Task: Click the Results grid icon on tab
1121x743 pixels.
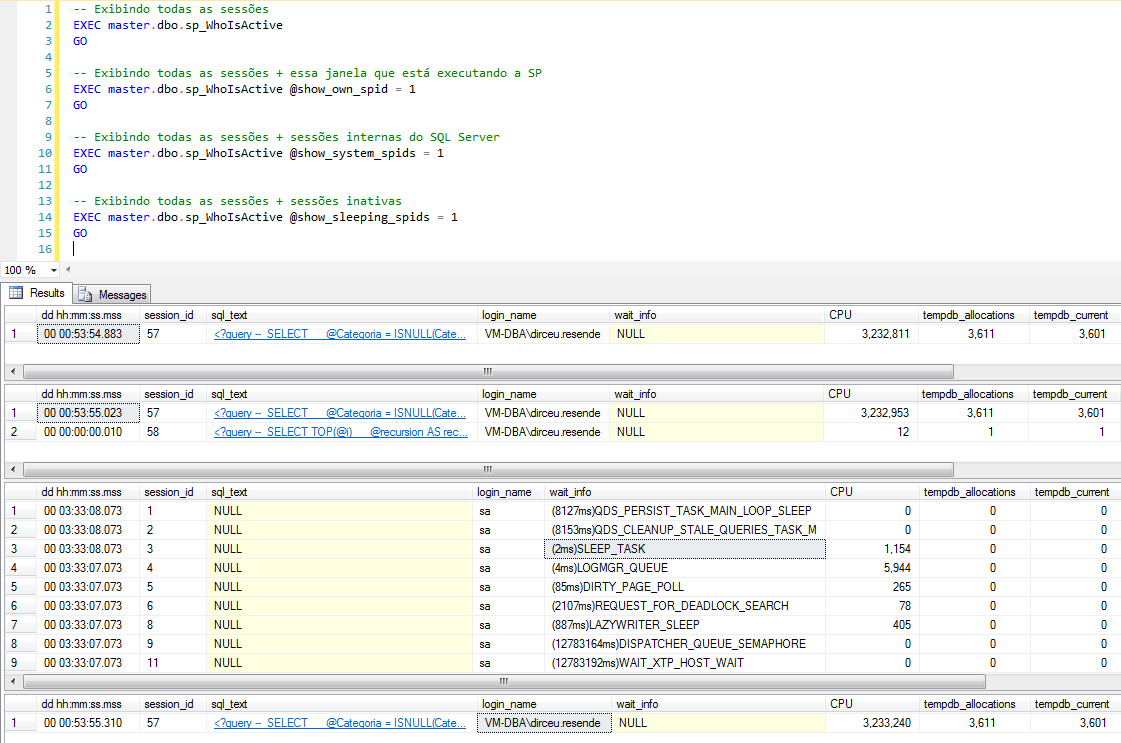Action: pyautogui.click(x=16, y=293)
